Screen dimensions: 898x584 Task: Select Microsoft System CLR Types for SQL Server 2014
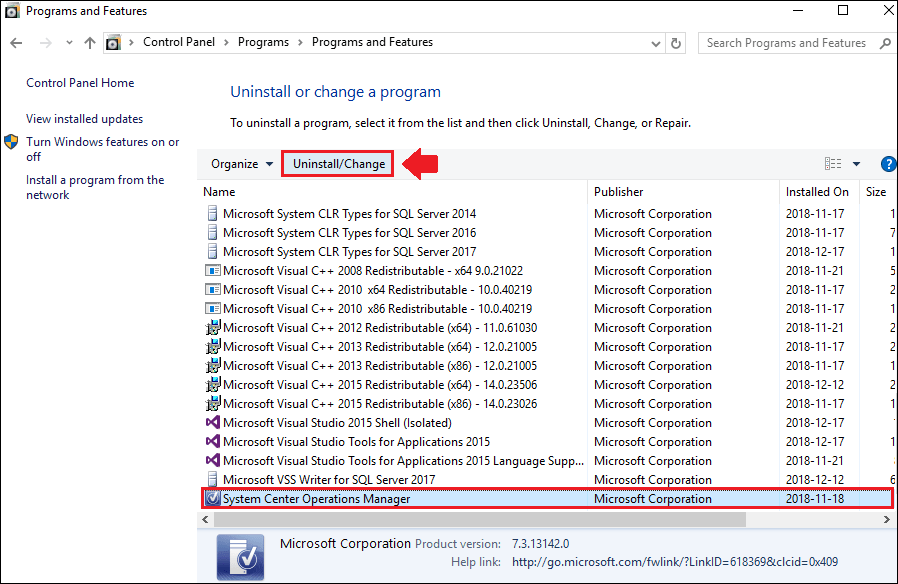coord(349,214)
